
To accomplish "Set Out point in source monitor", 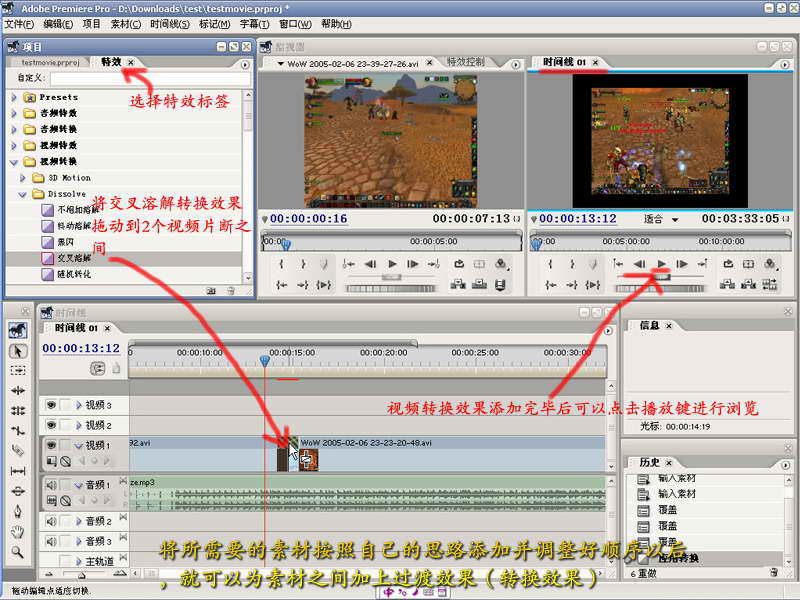I will pyautogui.click(x=303, y=264).
